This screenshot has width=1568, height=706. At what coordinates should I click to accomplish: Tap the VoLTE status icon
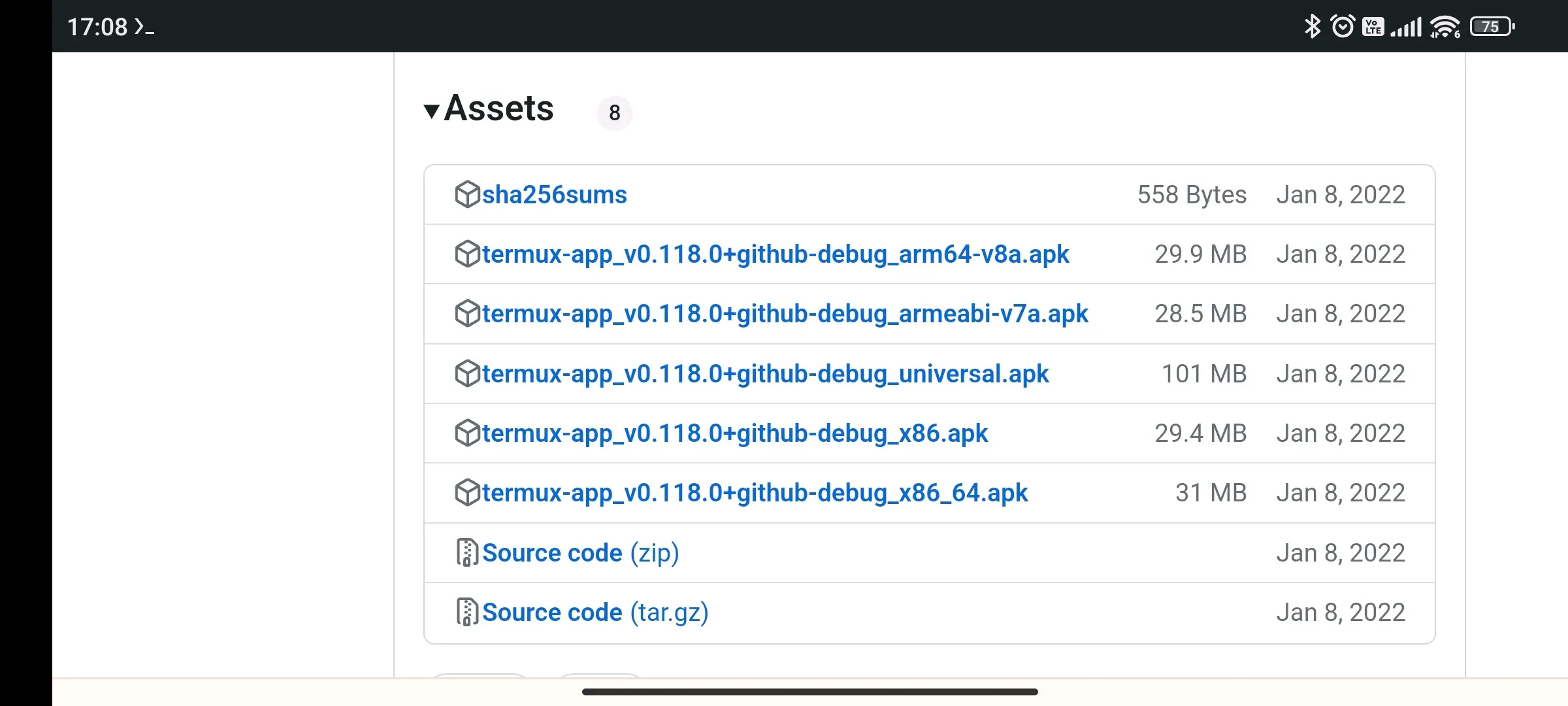click(1373, 27)
